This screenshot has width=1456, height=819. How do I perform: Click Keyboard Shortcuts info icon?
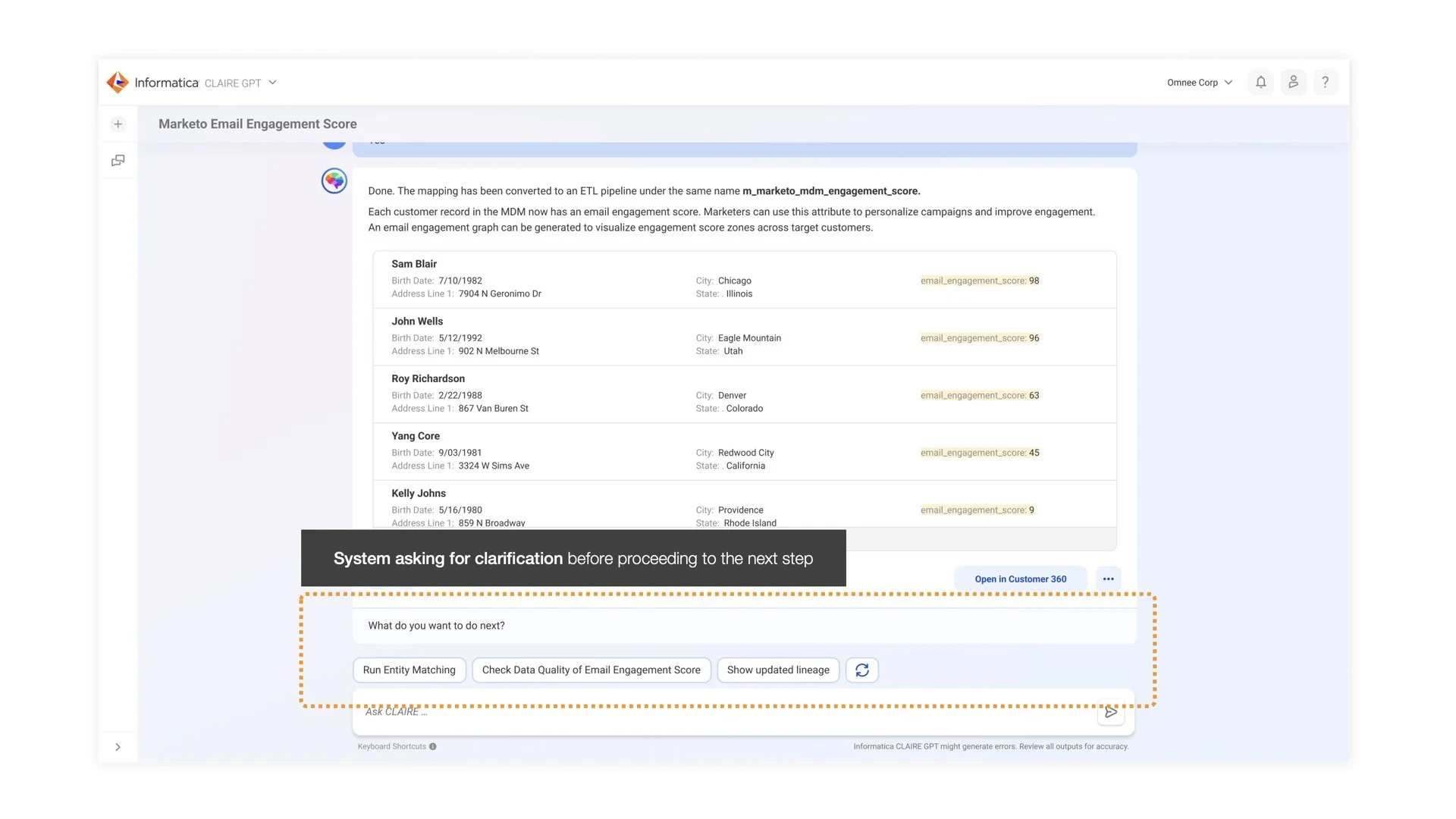pyautogui.click(x=433, y=746)
